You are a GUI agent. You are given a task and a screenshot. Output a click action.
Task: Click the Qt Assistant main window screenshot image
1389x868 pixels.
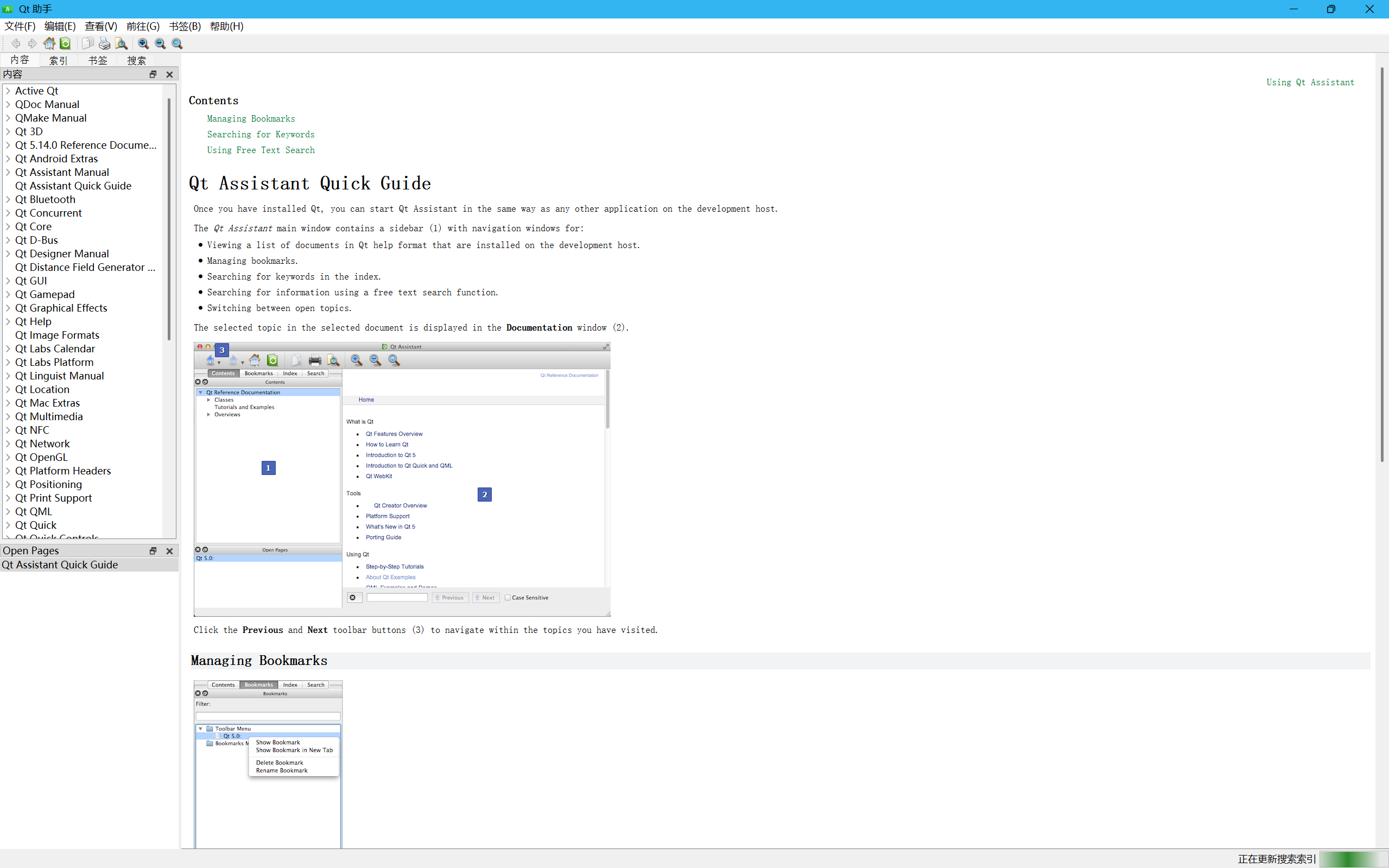402,479
